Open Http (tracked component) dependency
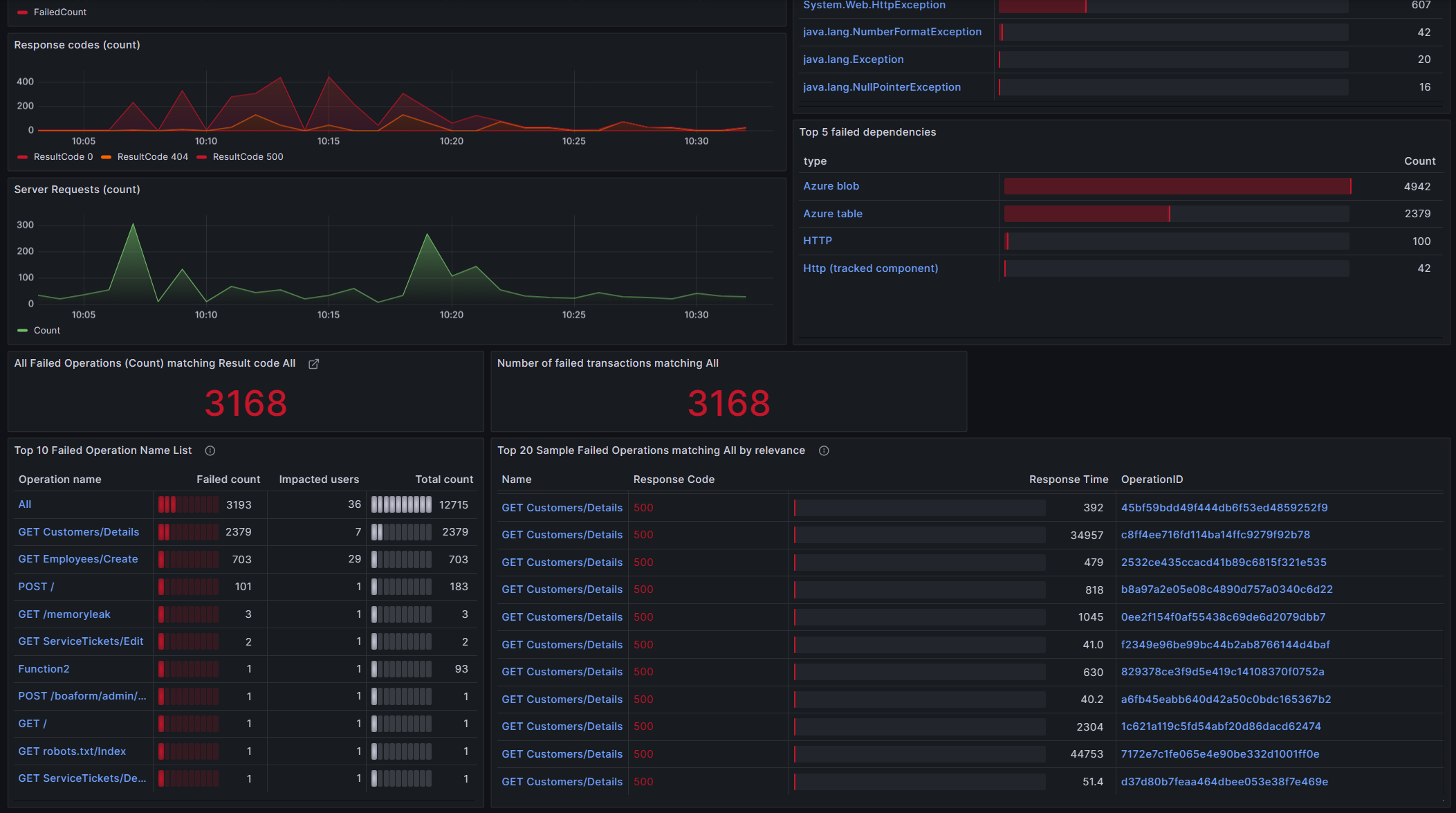The width and height of the screenshot is (1456, 813). (870, 268)
